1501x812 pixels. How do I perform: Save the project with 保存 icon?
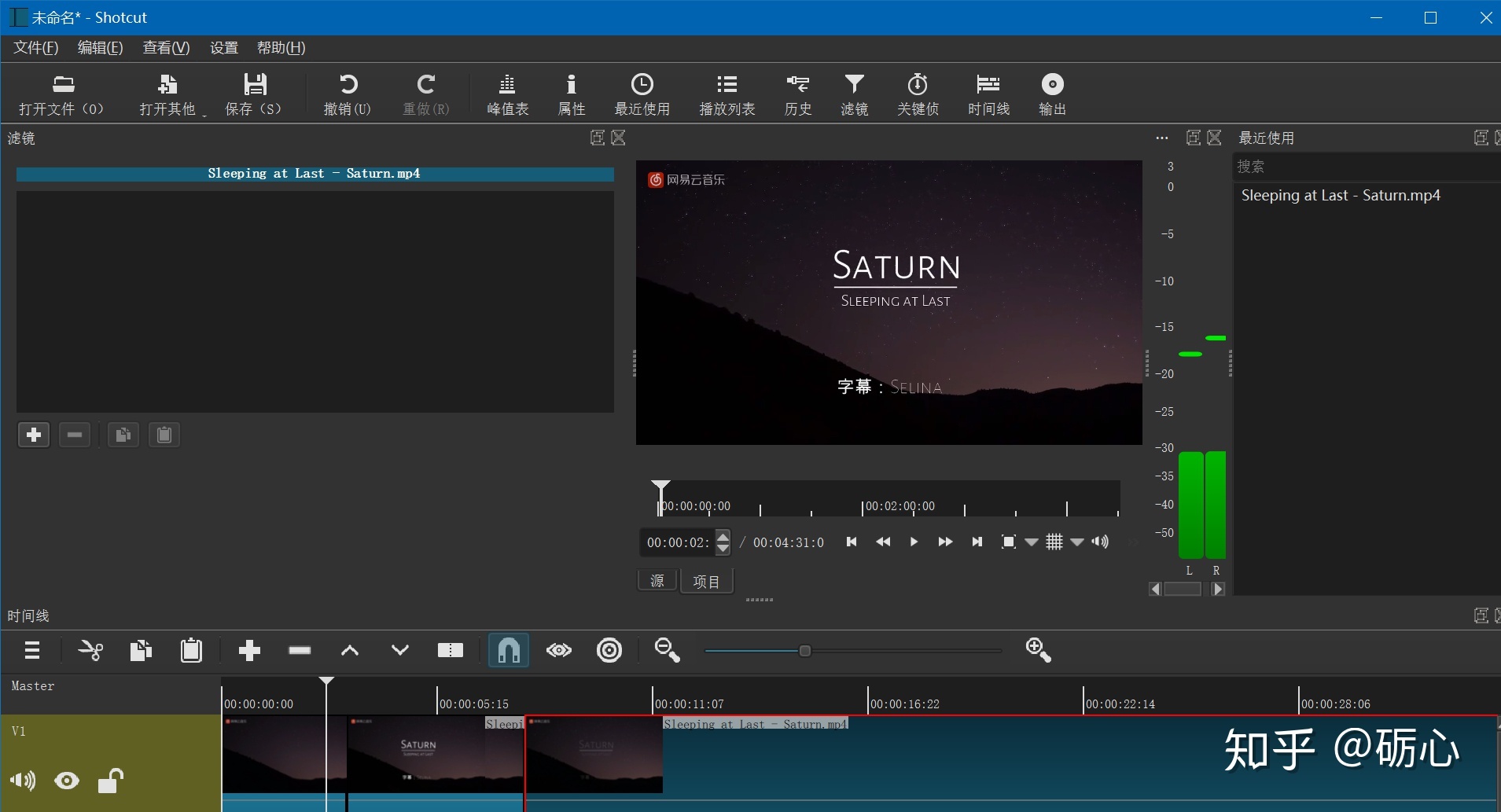point(254,94)
